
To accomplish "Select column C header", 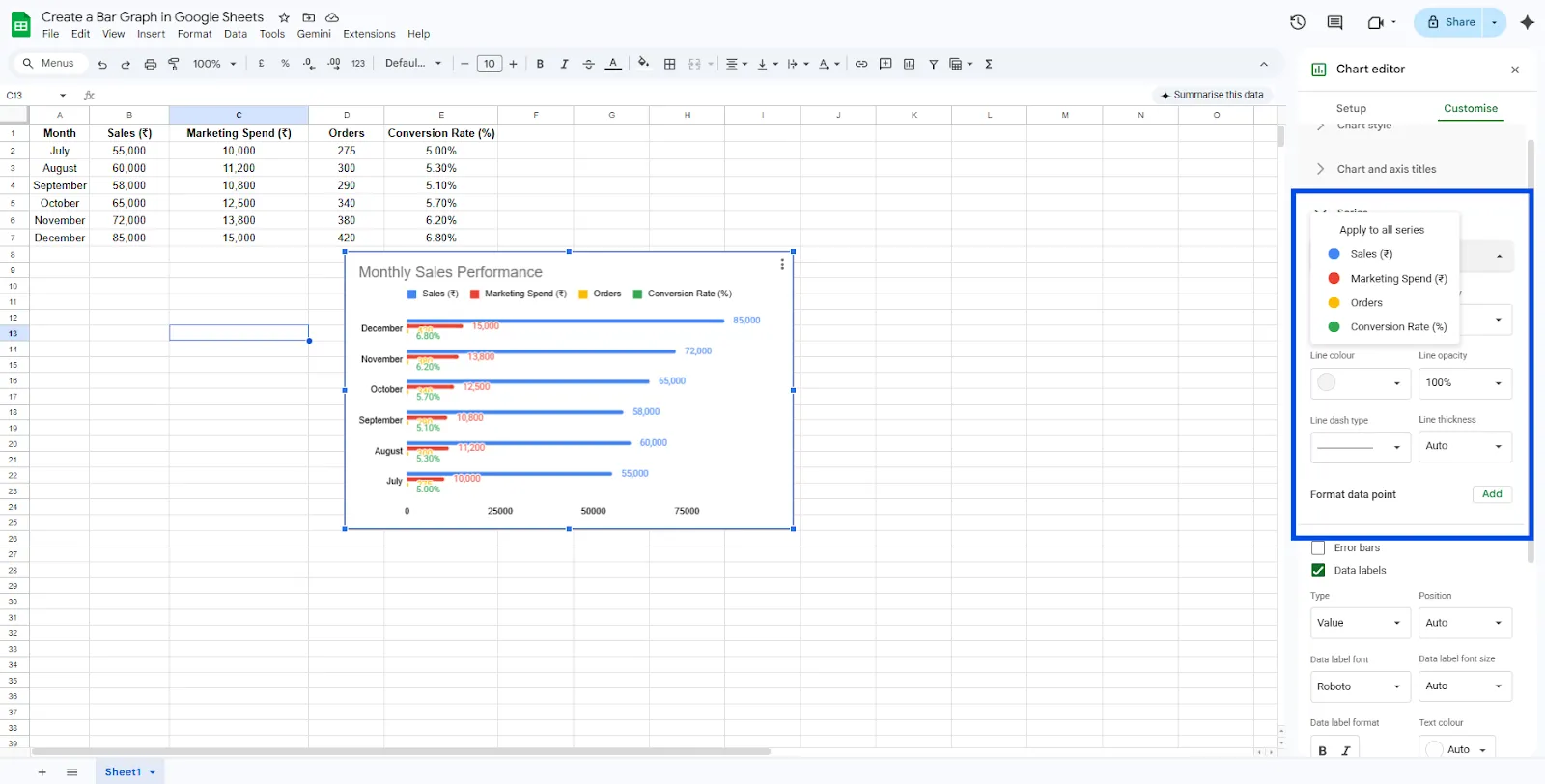I will 239,115.
